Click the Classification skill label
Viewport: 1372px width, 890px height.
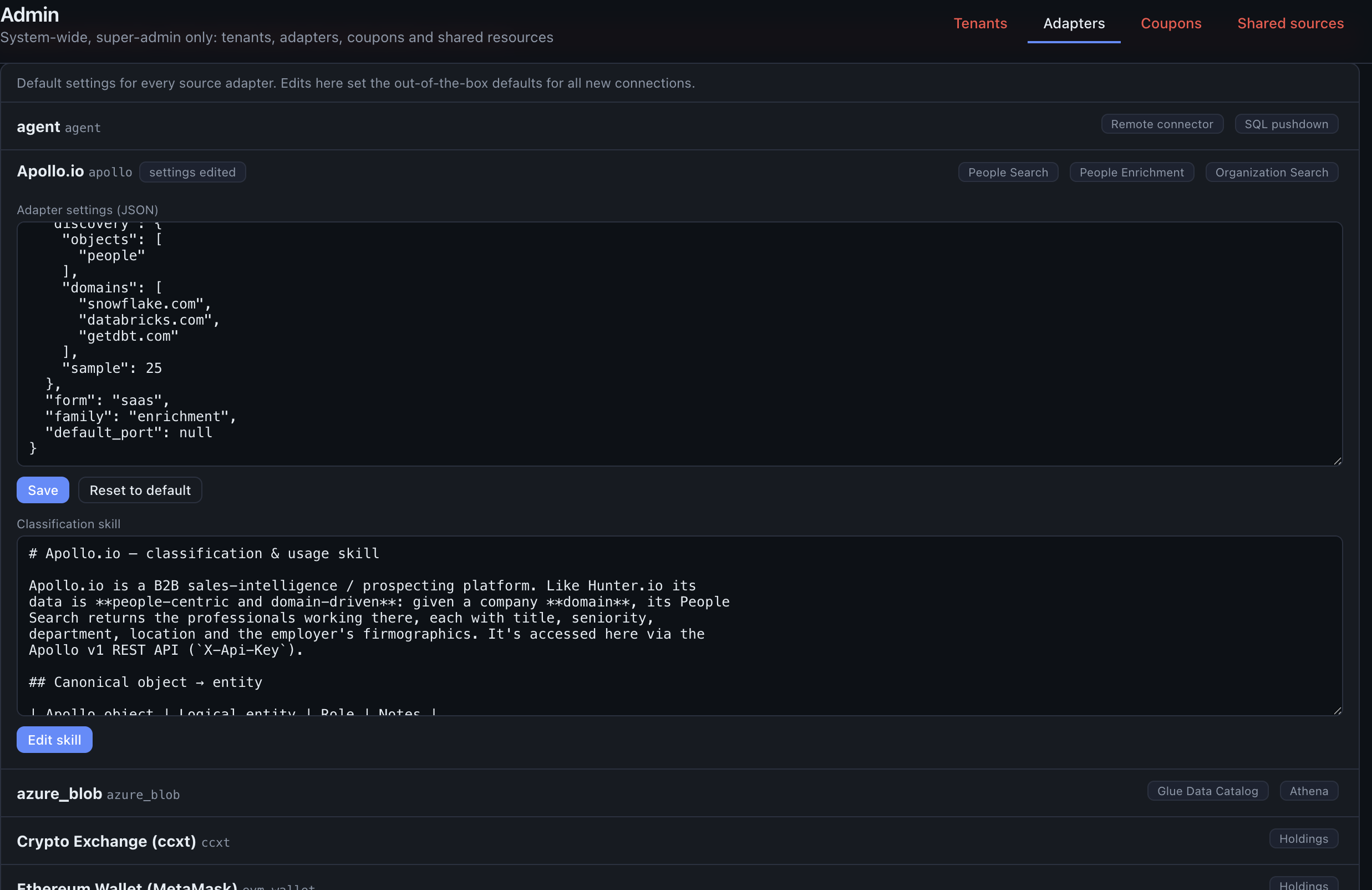click(69, 524)
